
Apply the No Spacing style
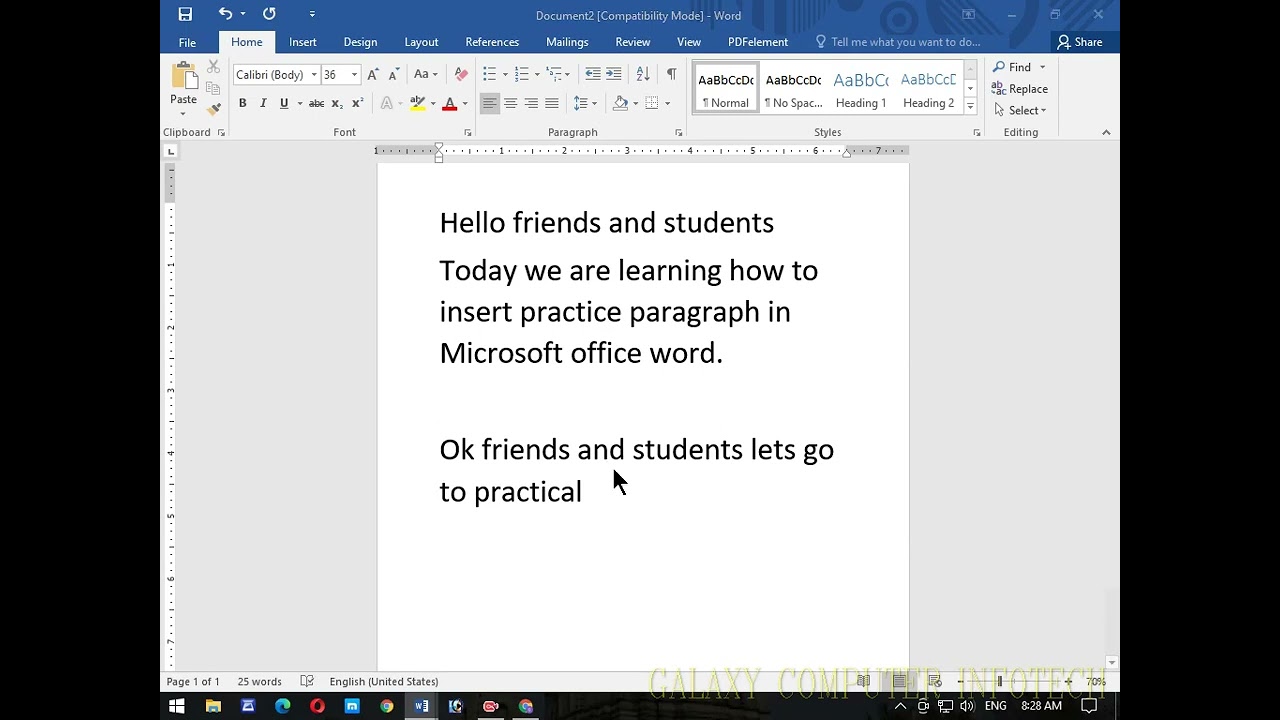coord(794,89)
